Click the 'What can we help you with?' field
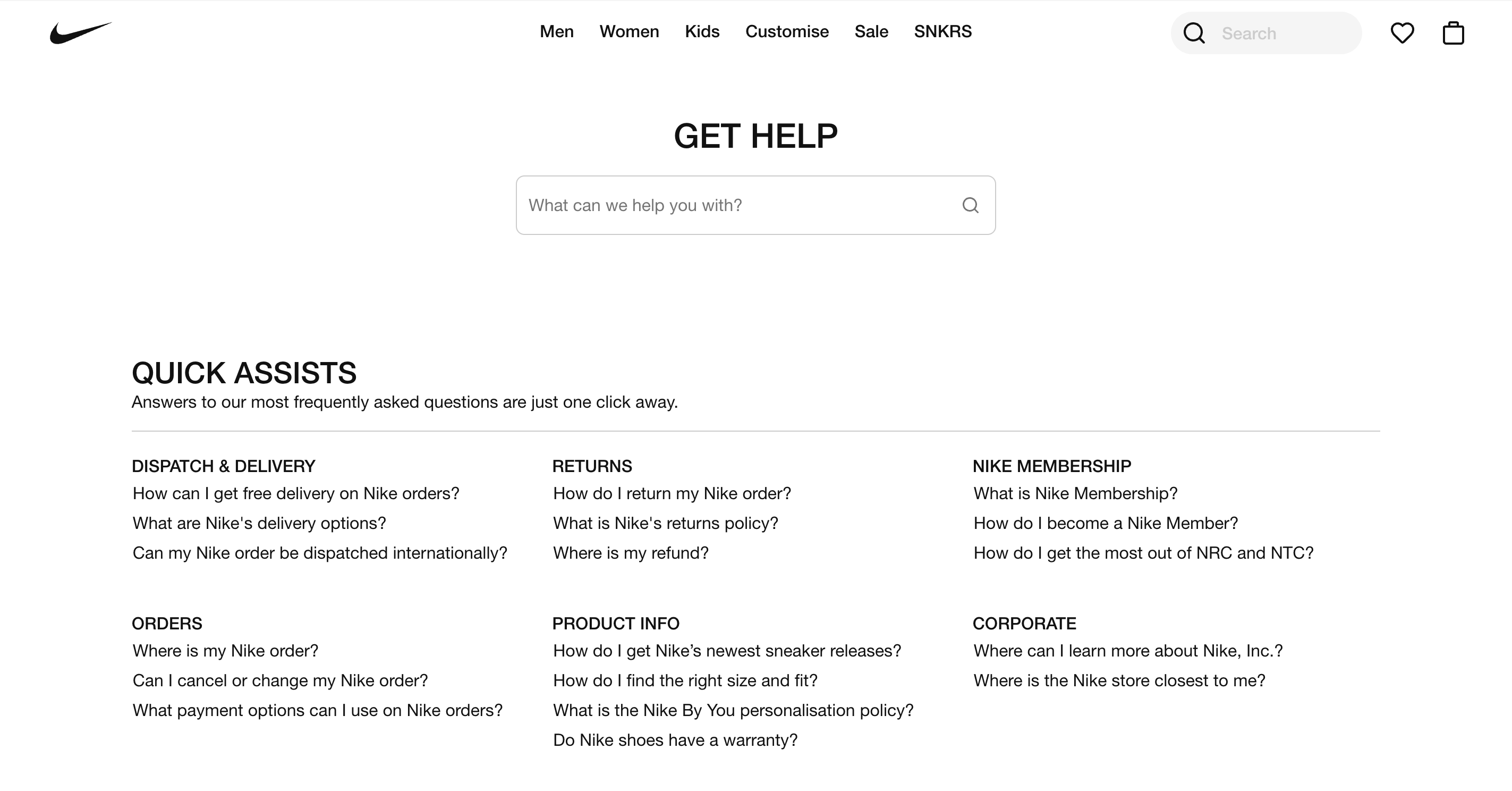1512x791 pixels. click(x=755, y=205)
